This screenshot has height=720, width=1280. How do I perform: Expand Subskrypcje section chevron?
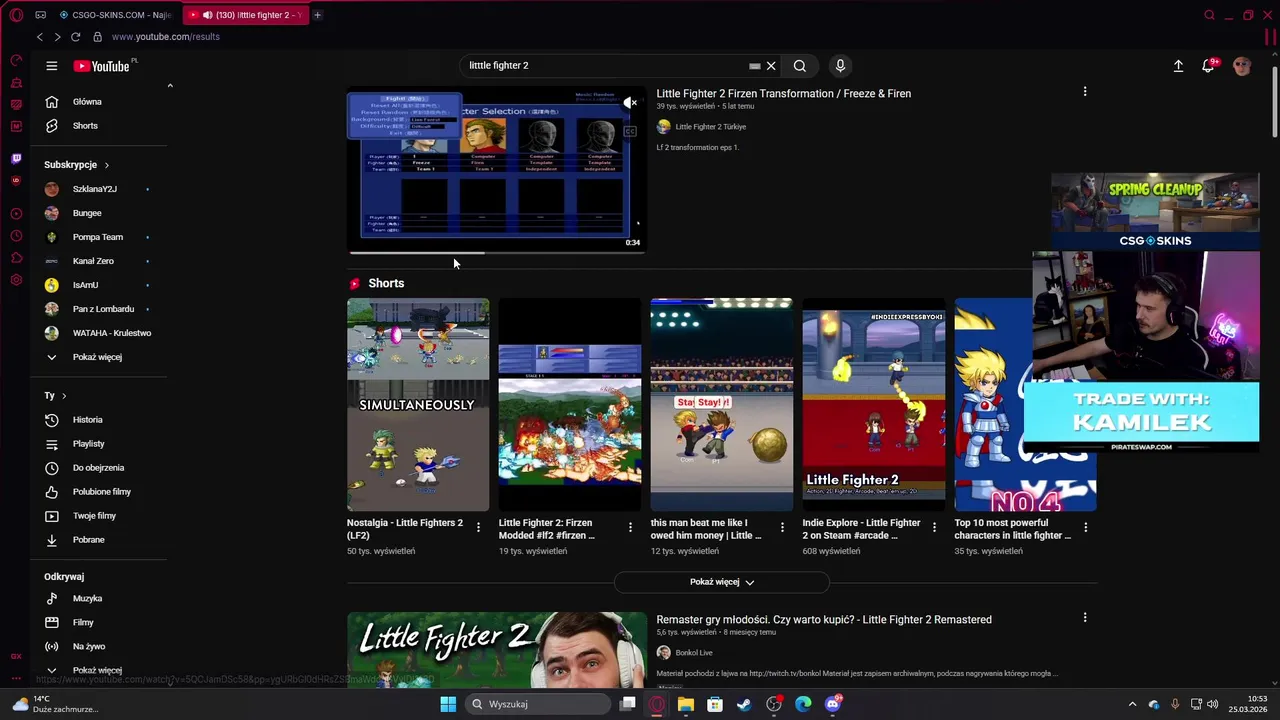[x=106, y=165]
